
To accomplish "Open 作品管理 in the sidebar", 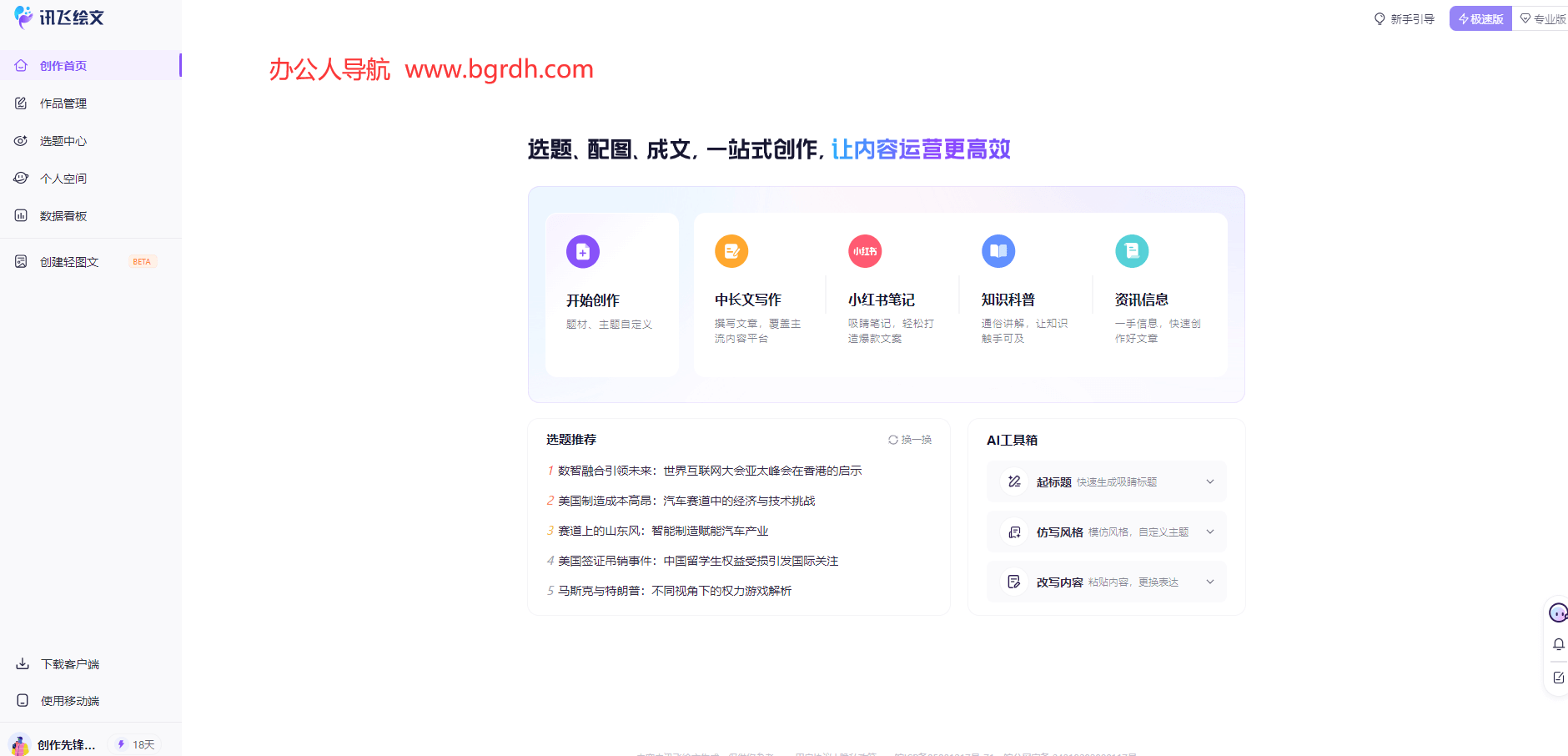I will 63,103.
